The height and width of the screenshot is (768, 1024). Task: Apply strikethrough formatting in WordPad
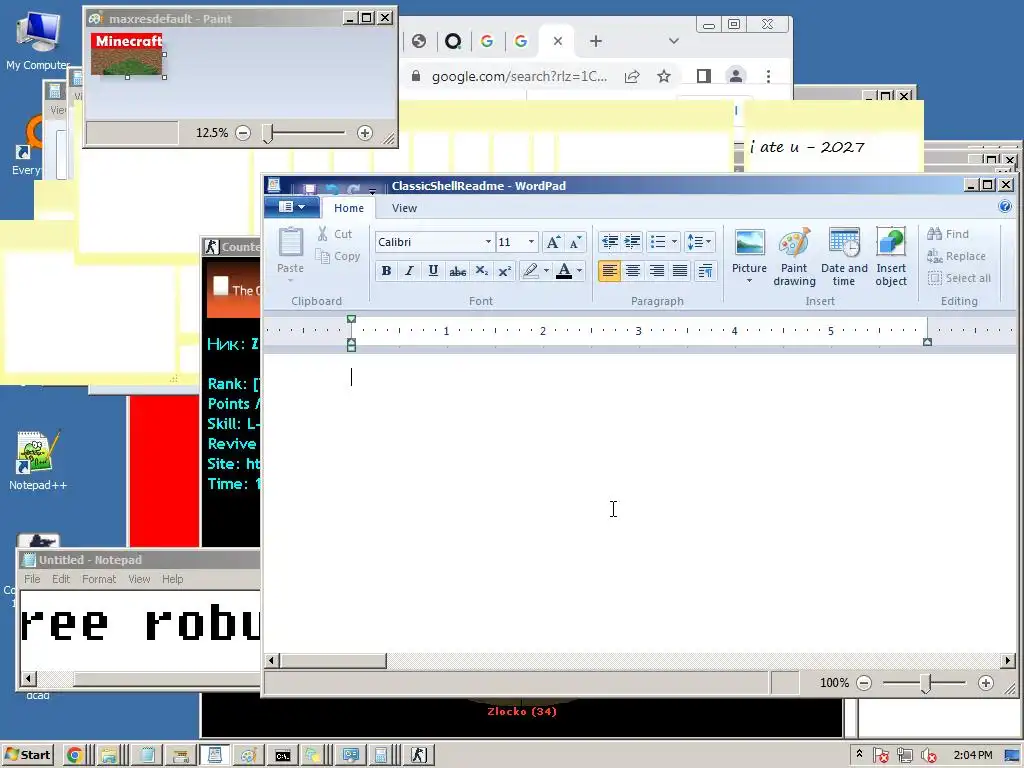click(x=458, y=271)
